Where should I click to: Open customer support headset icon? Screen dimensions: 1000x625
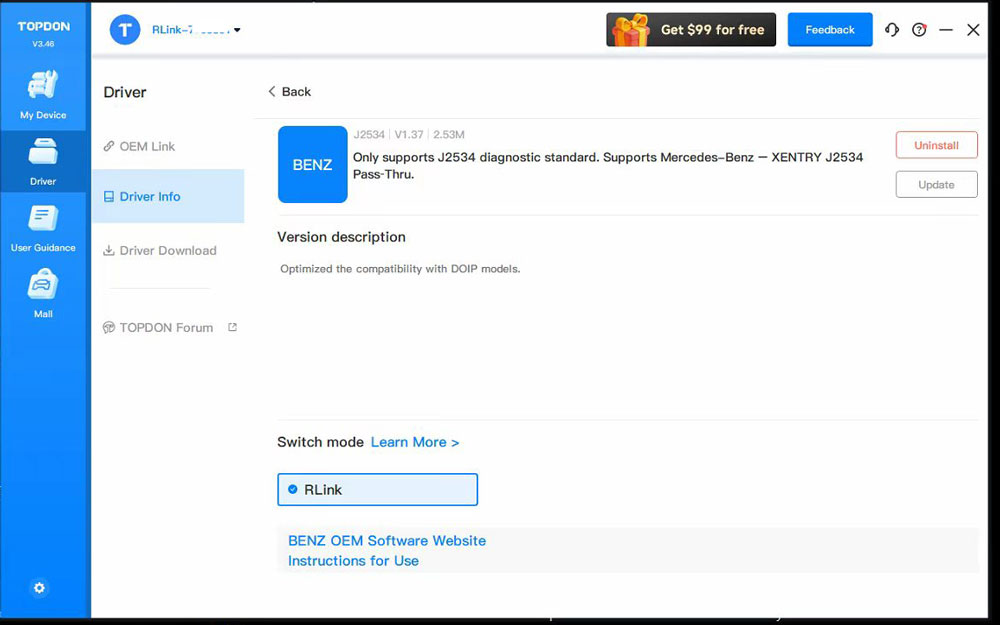point(892,29)
